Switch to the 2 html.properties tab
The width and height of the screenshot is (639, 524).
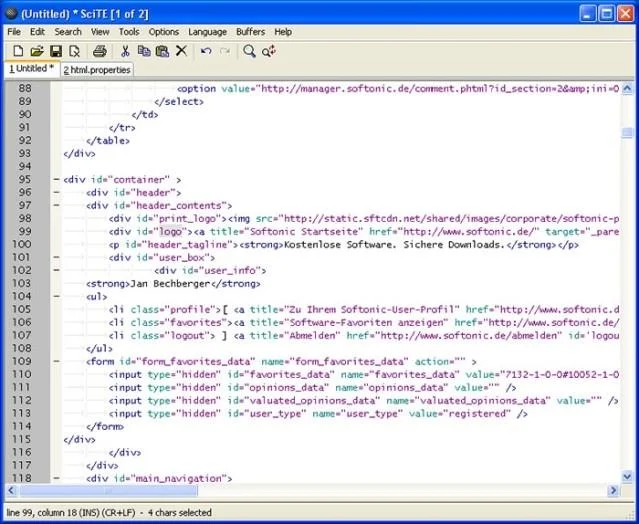tap(97, 70)
